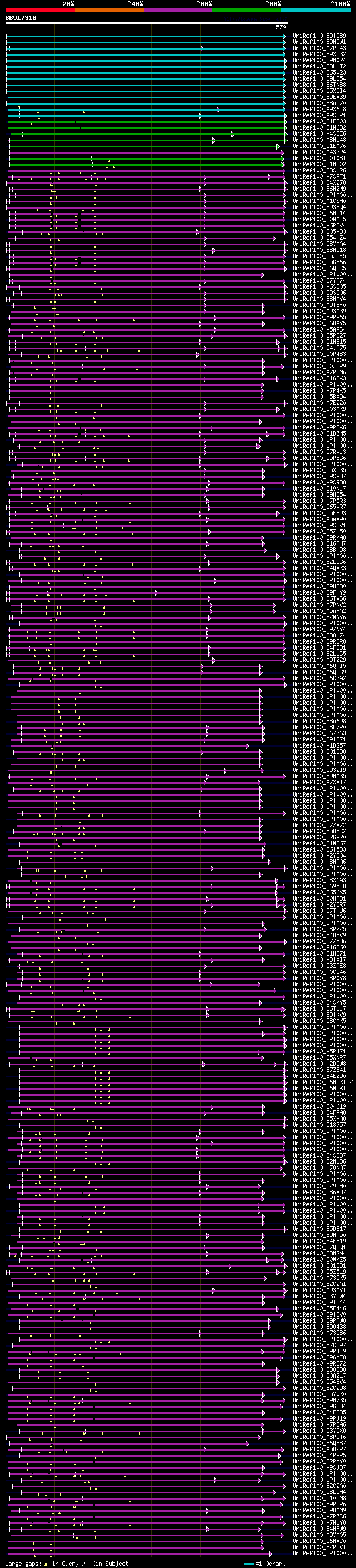
Task: Click the UniRef100_B2RCV1 label
Action: pos(319,1547)
